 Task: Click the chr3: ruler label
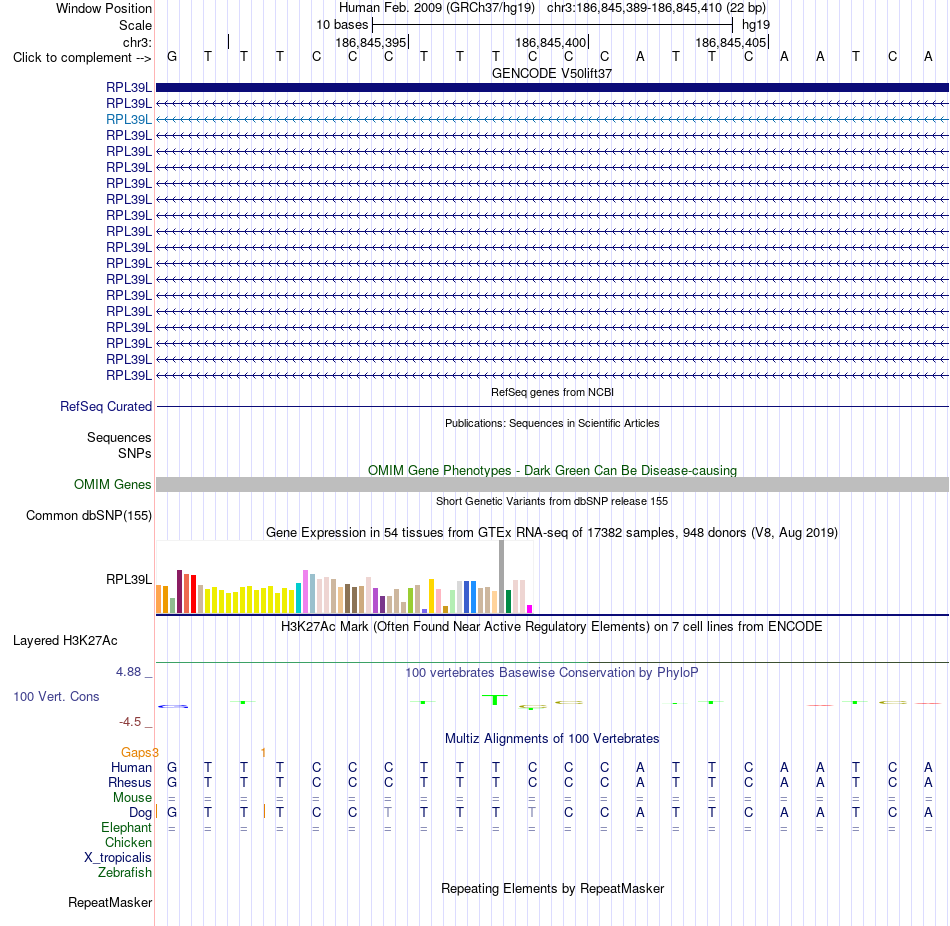coord(137,42)
